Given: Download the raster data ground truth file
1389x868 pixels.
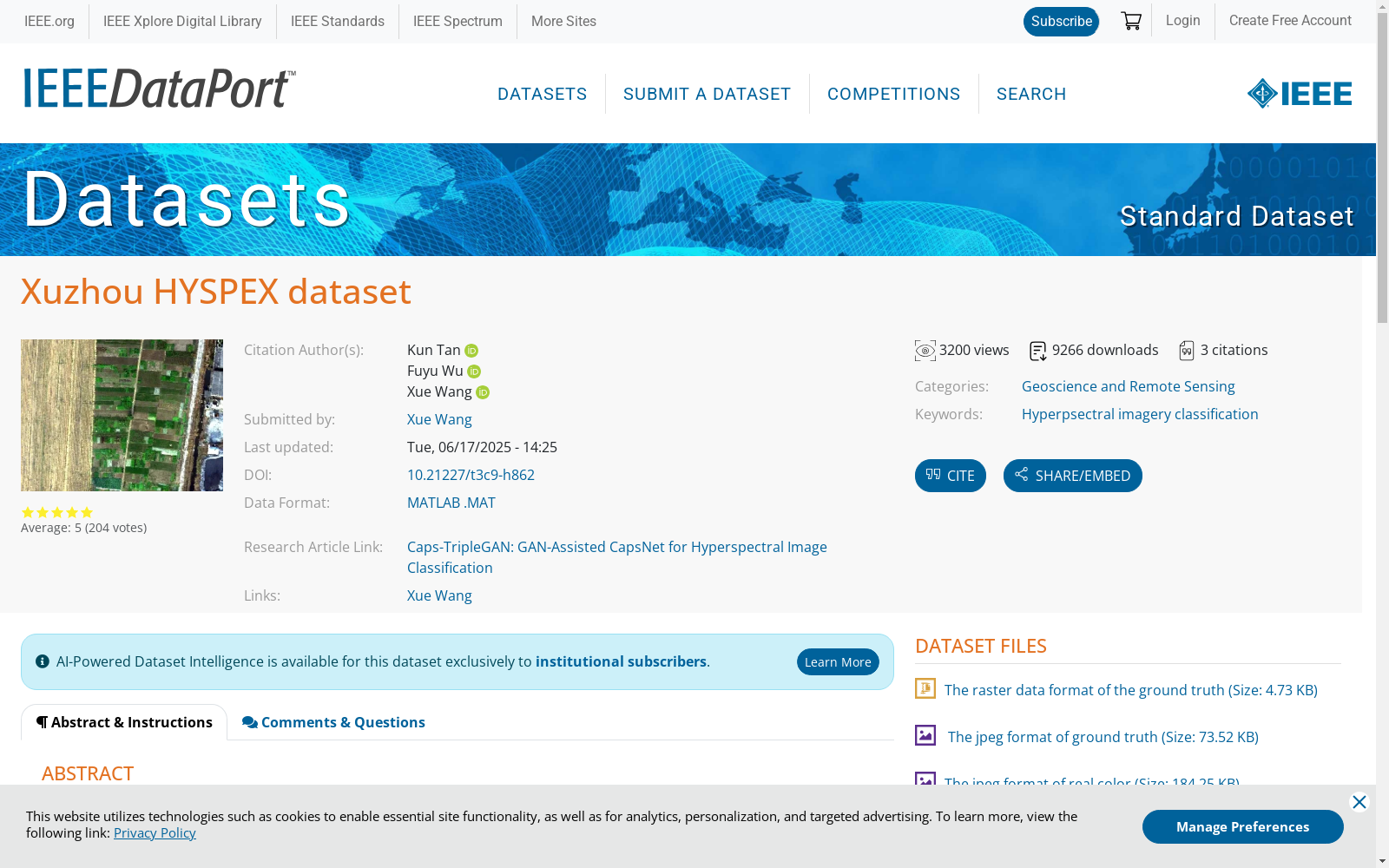Looking at the screenshot, I should [1131, 690].
